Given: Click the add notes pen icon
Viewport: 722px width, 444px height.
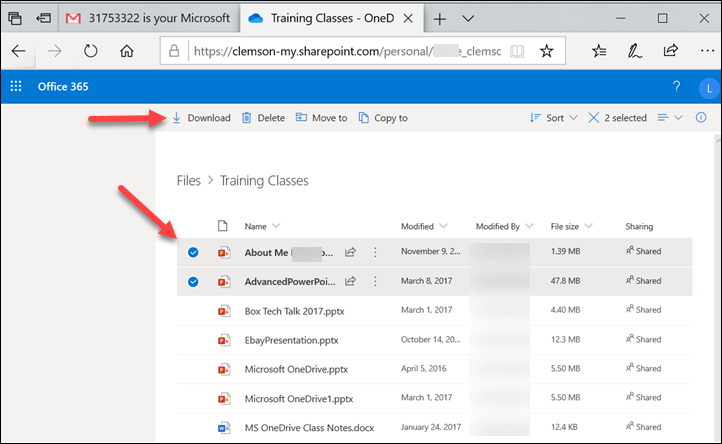Looking at the screenshot, I should coord(635,51).
